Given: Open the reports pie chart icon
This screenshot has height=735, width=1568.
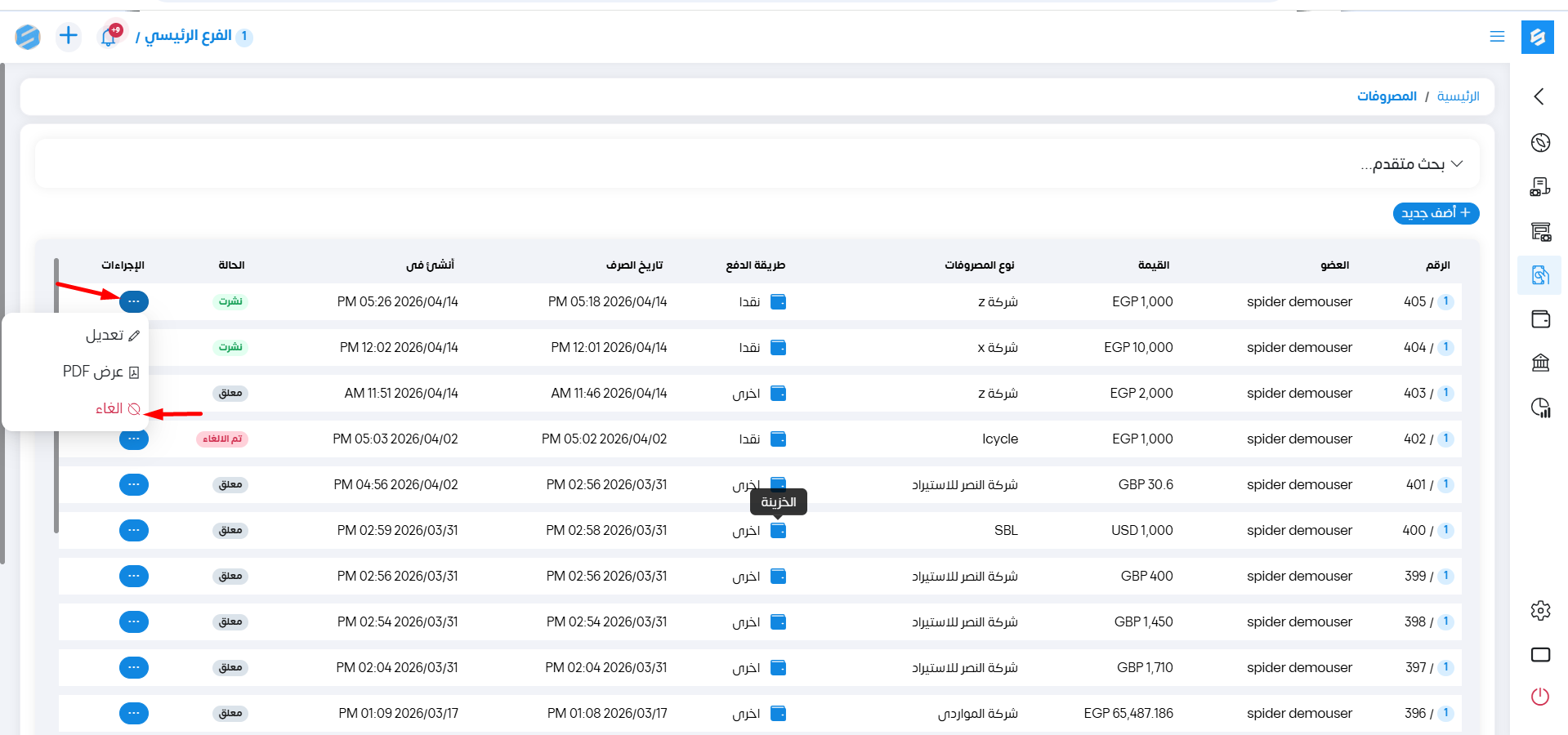Looking at the screenshot, I should (x=1540, y=408).
